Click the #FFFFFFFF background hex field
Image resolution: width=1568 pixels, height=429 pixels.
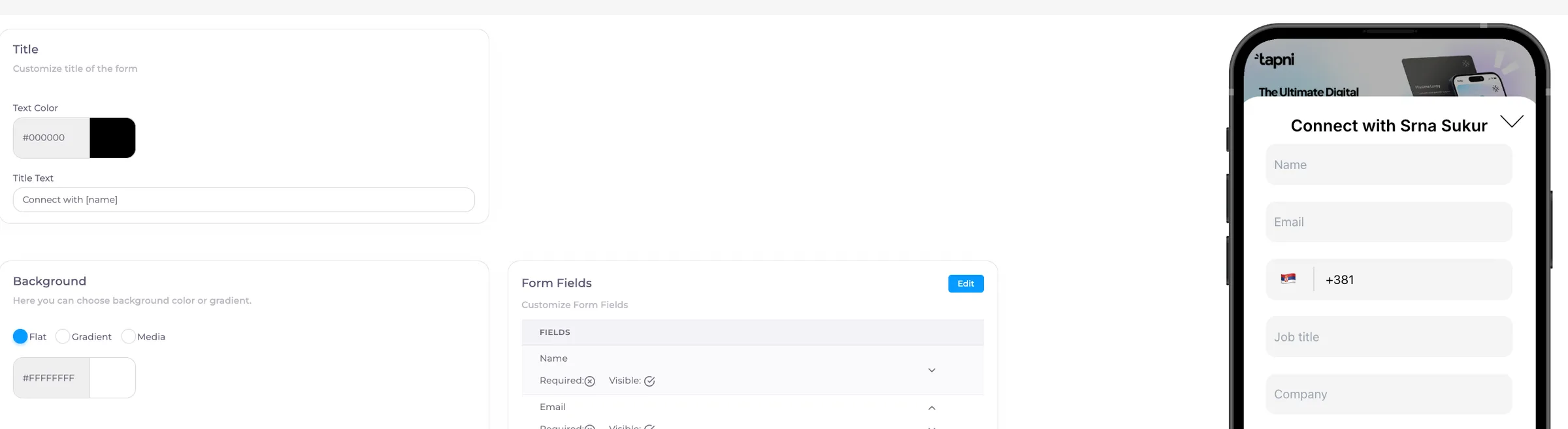51,377
